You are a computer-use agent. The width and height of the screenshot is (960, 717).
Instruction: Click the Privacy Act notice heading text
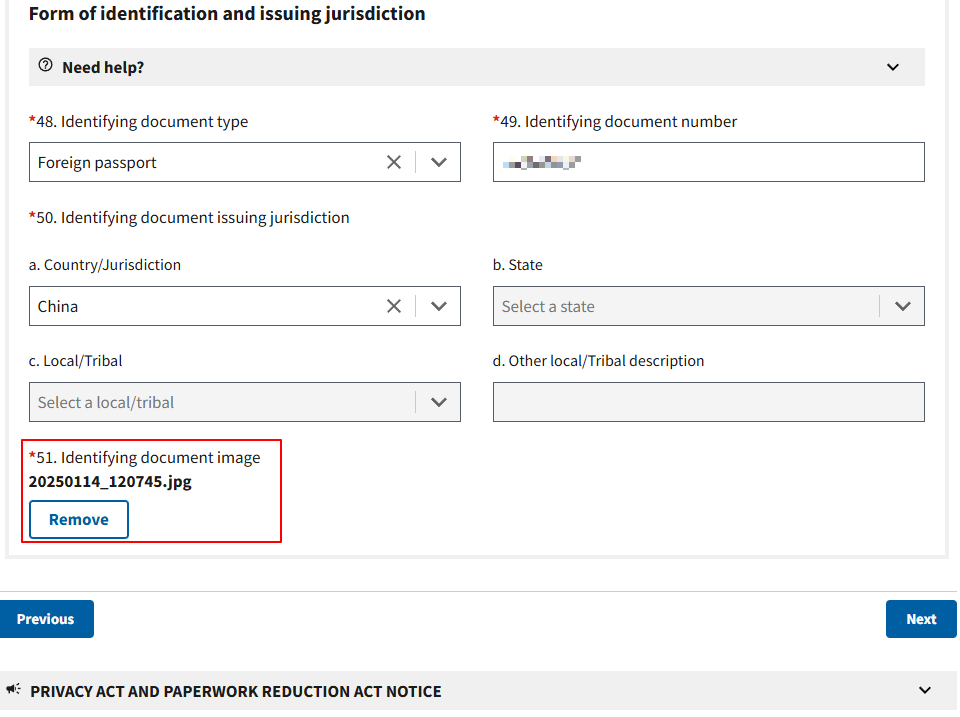pyautogui.click(x=236, y=691)
